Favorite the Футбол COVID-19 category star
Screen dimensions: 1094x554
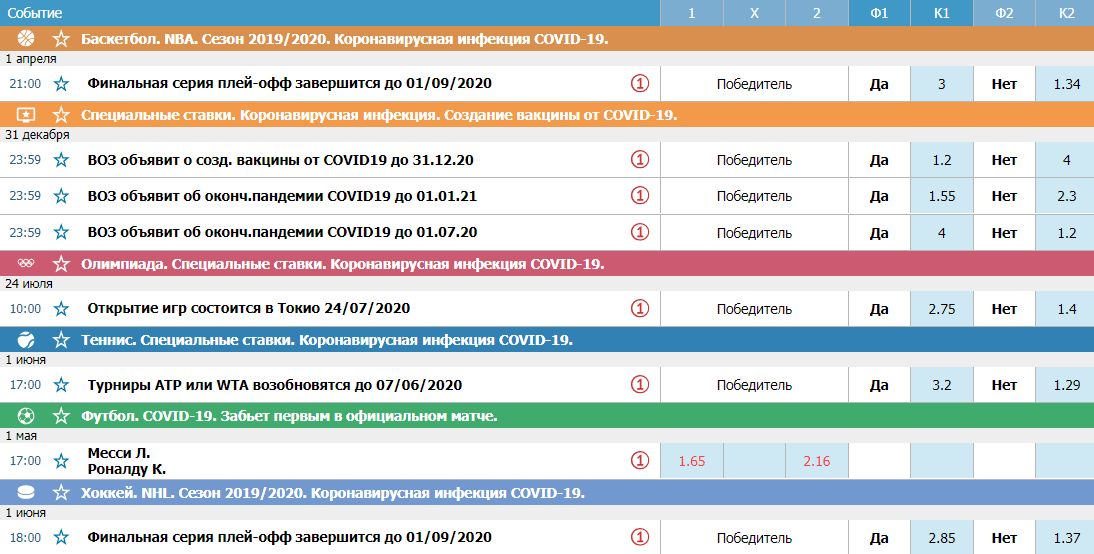pos(61,417)
